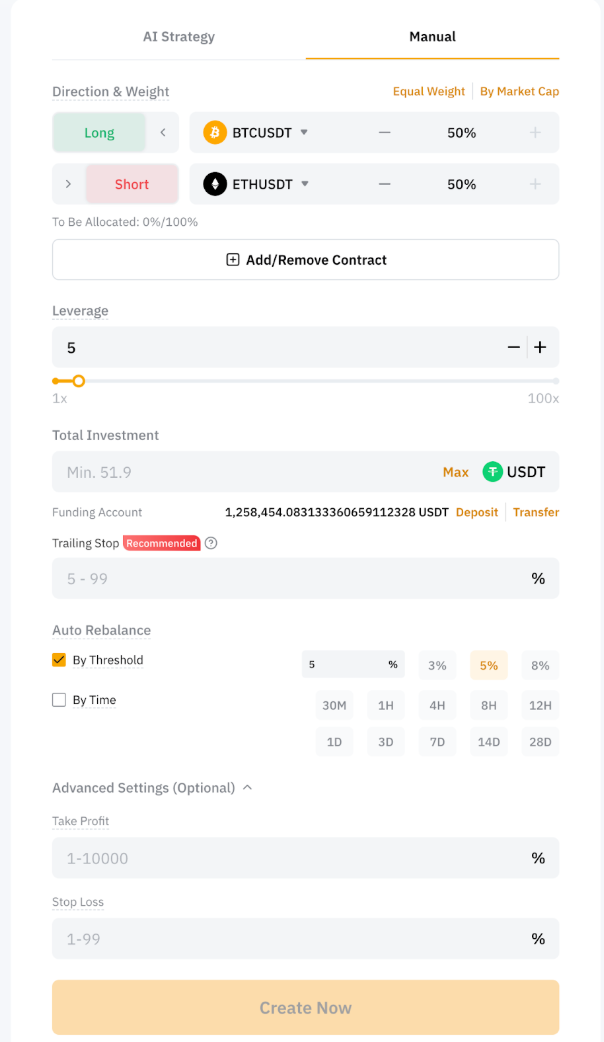Screen dimensions: 604x1042
Task: Click the Trailing Stop help question icon
Action: coord(211,543)
